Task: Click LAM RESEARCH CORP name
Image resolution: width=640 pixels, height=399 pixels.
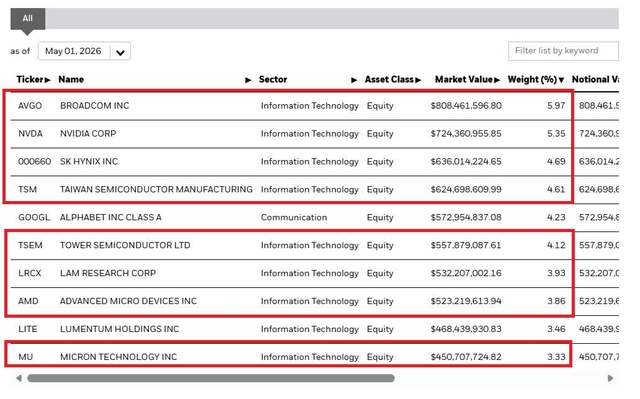Action: pos(108,273)
